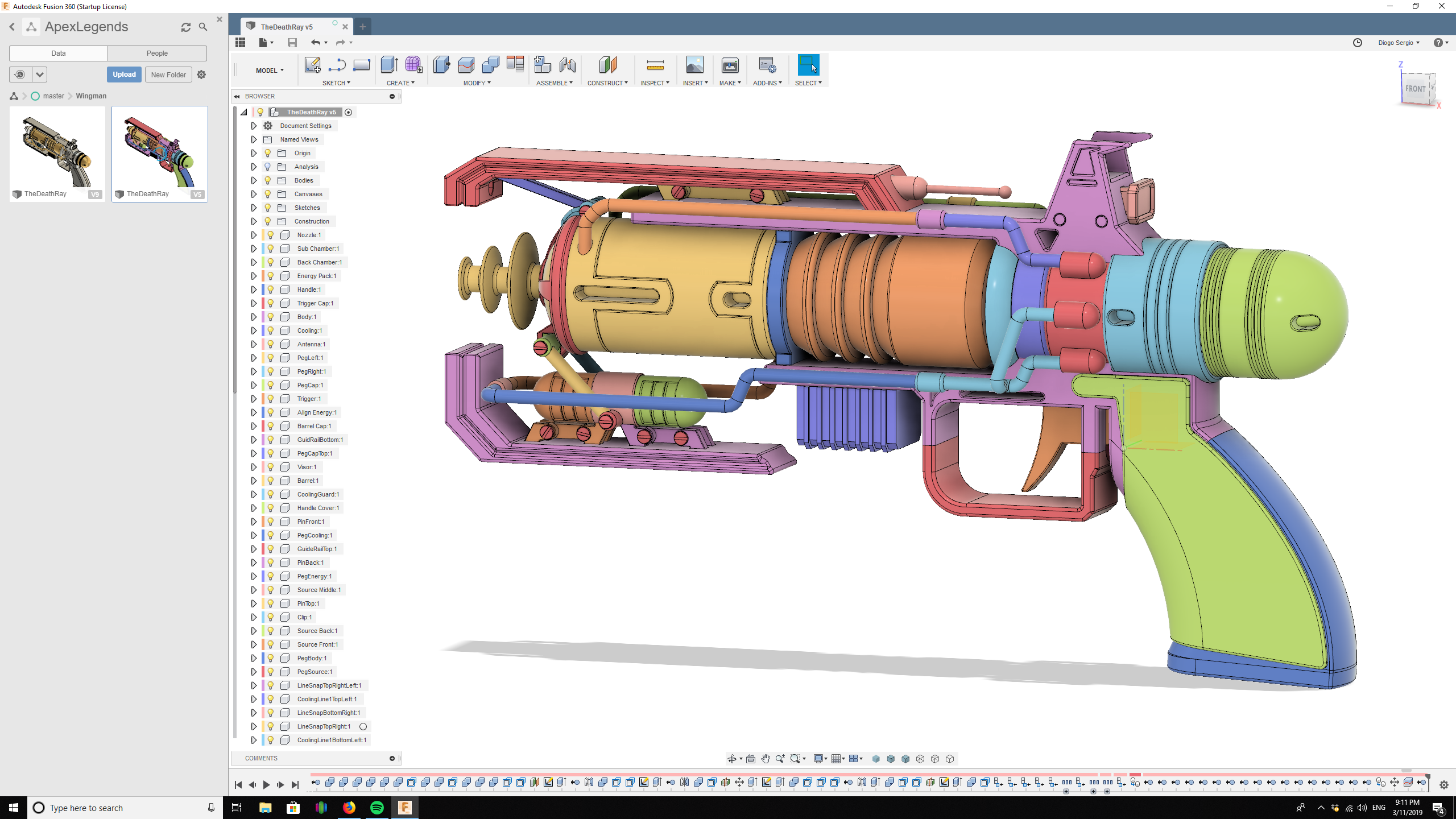Open the 3D Print make tool
The width and height of the screenshot is (1456, 819).
point(730,65)
